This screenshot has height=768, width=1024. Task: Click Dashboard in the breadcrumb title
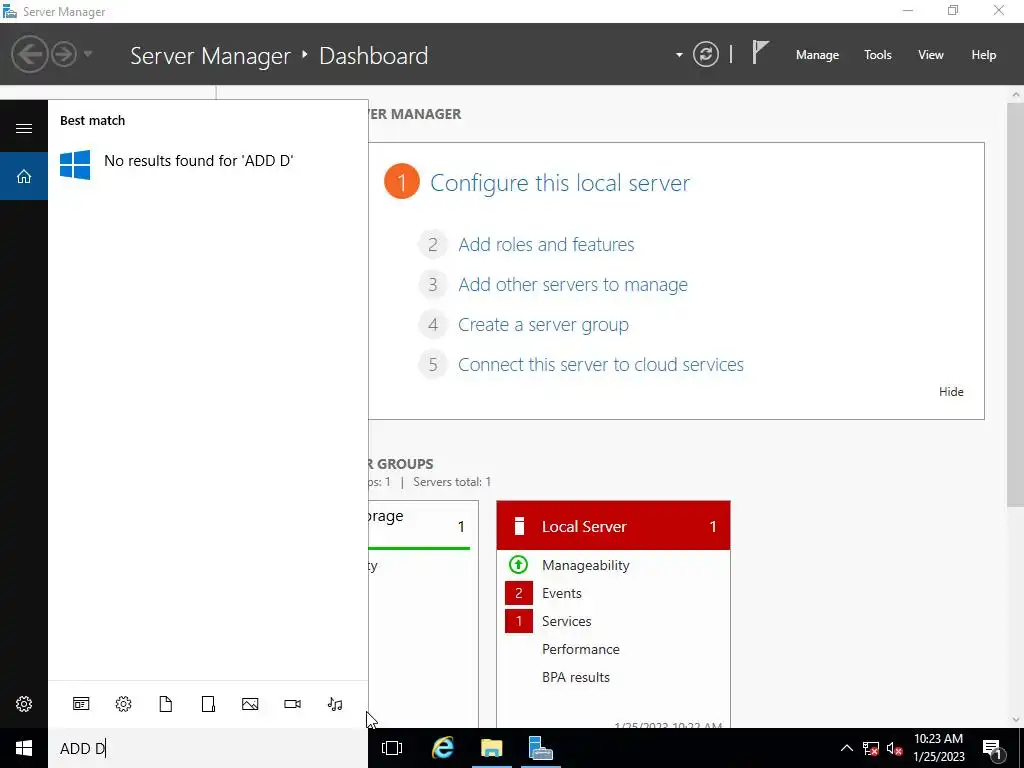click(374, 56)
